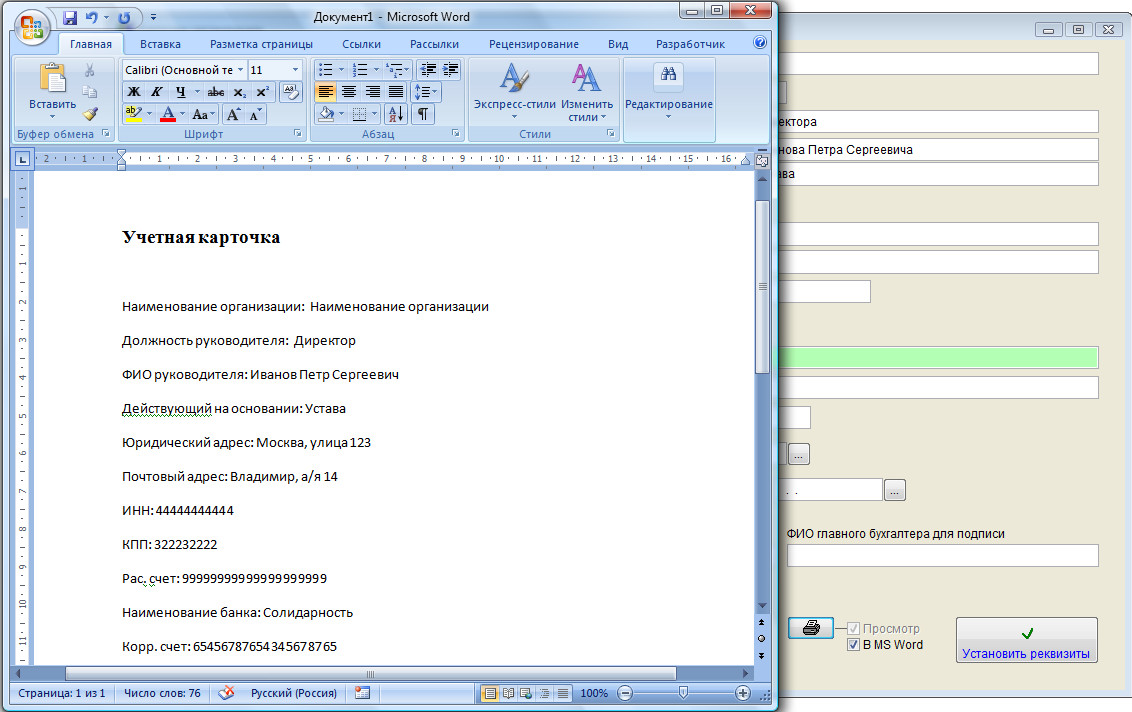Open the spelling check status icon
Image resolution: width=1132 pixels, height=712 pixels.
coord(227,693)
